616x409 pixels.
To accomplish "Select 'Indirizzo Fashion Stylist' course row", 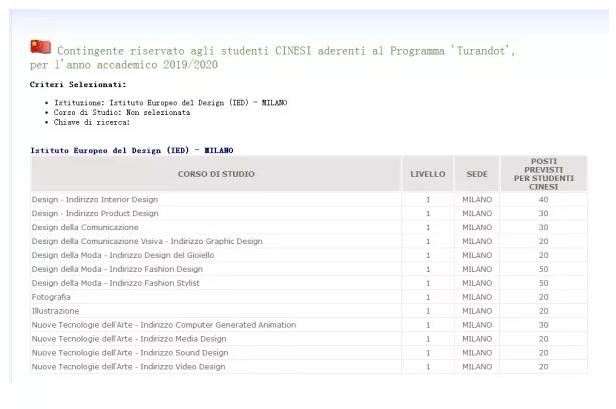I will point(309,283).
